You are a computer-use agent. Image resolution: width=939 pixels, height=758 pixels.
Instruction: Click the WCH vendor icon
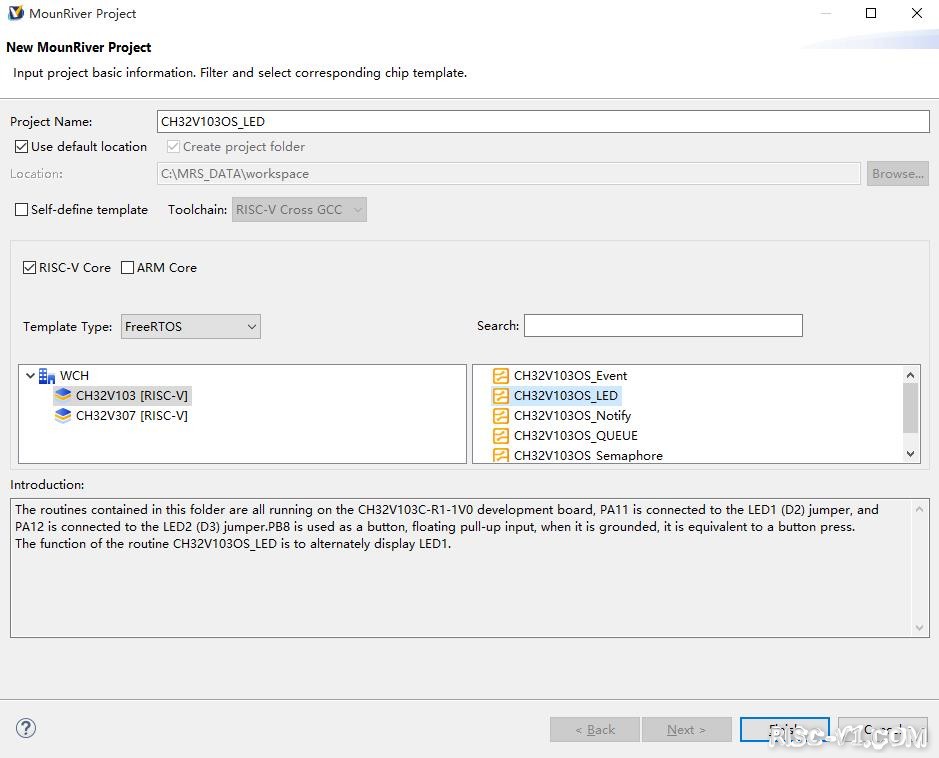point(47,376)
